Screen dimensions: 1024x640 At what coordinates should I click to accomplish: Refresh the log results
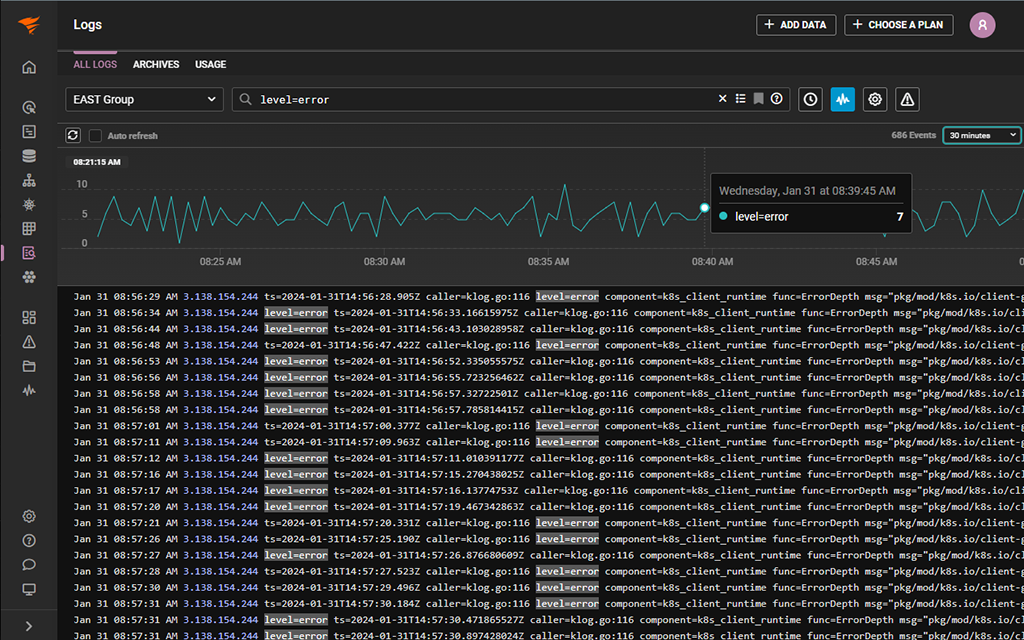click(71, 135)
